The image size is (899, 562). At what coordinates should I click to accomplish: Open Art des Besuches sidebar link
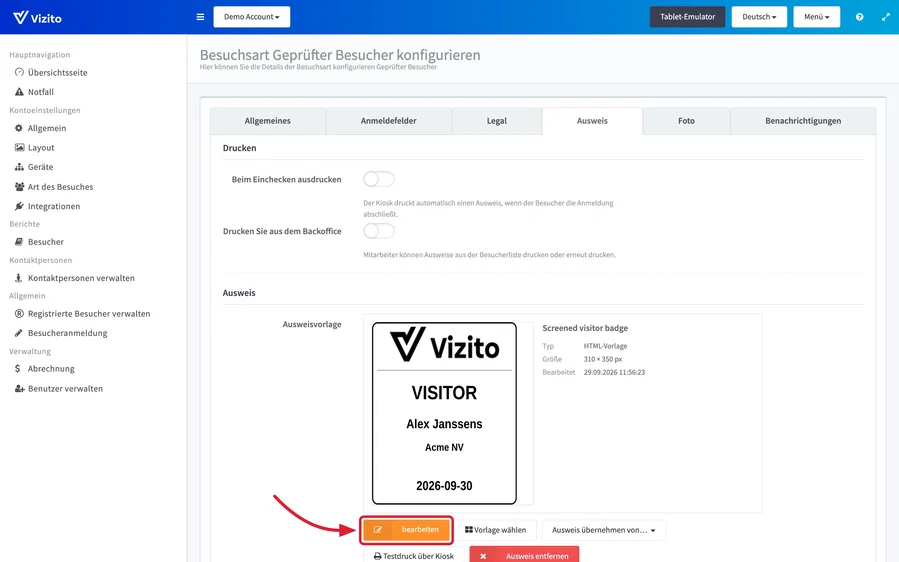(x=60, y=186)
